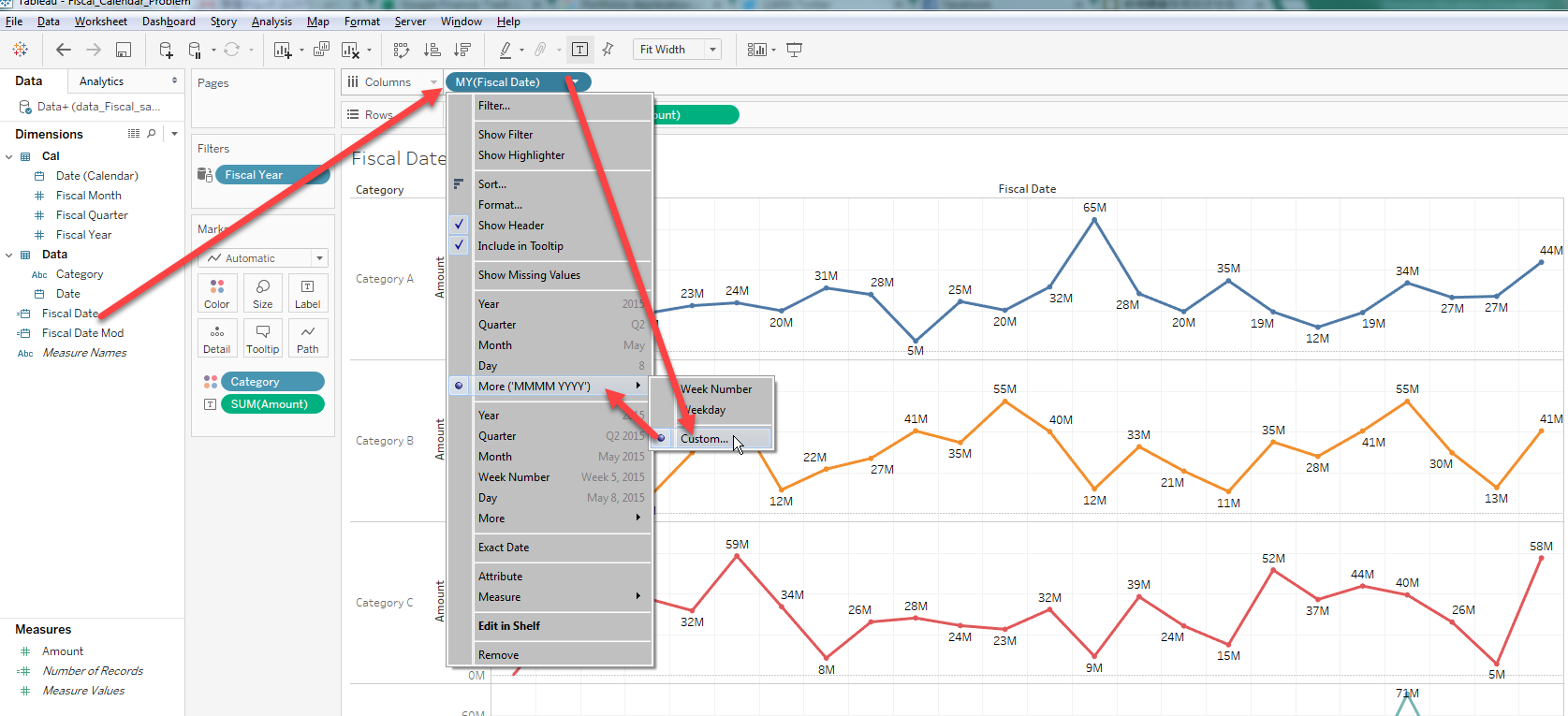Open Tooltip on the Marks card
Screen dimensions: 1568x716
263,339
